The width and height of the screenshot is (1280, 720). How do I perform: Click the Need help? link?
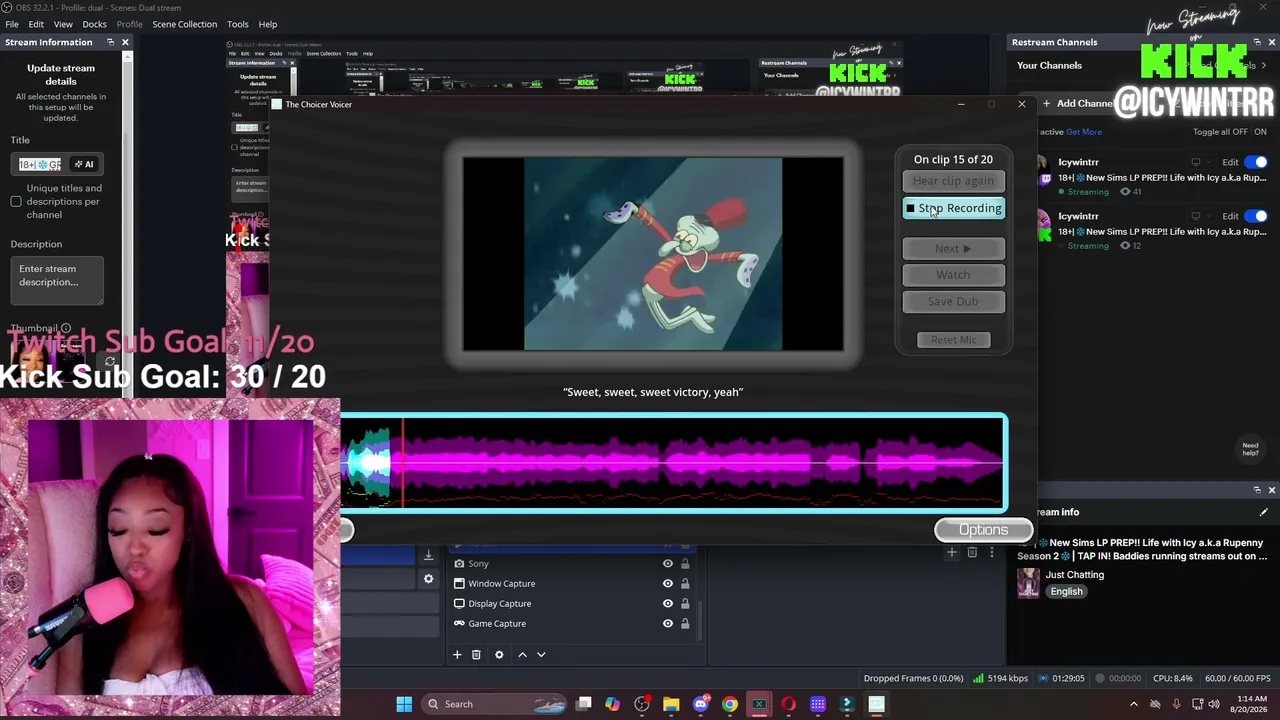click(x=1250, y=449)
